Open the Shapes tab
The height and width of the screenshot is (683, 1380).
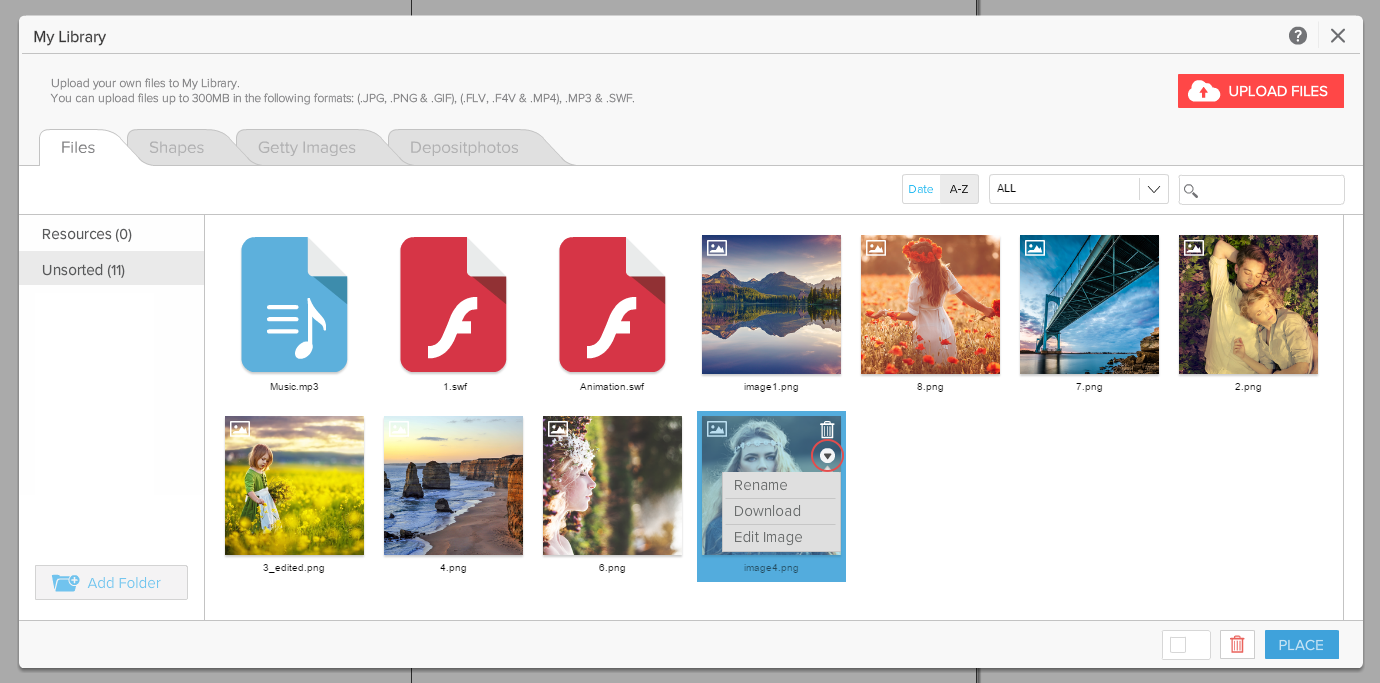click(176, 148)
